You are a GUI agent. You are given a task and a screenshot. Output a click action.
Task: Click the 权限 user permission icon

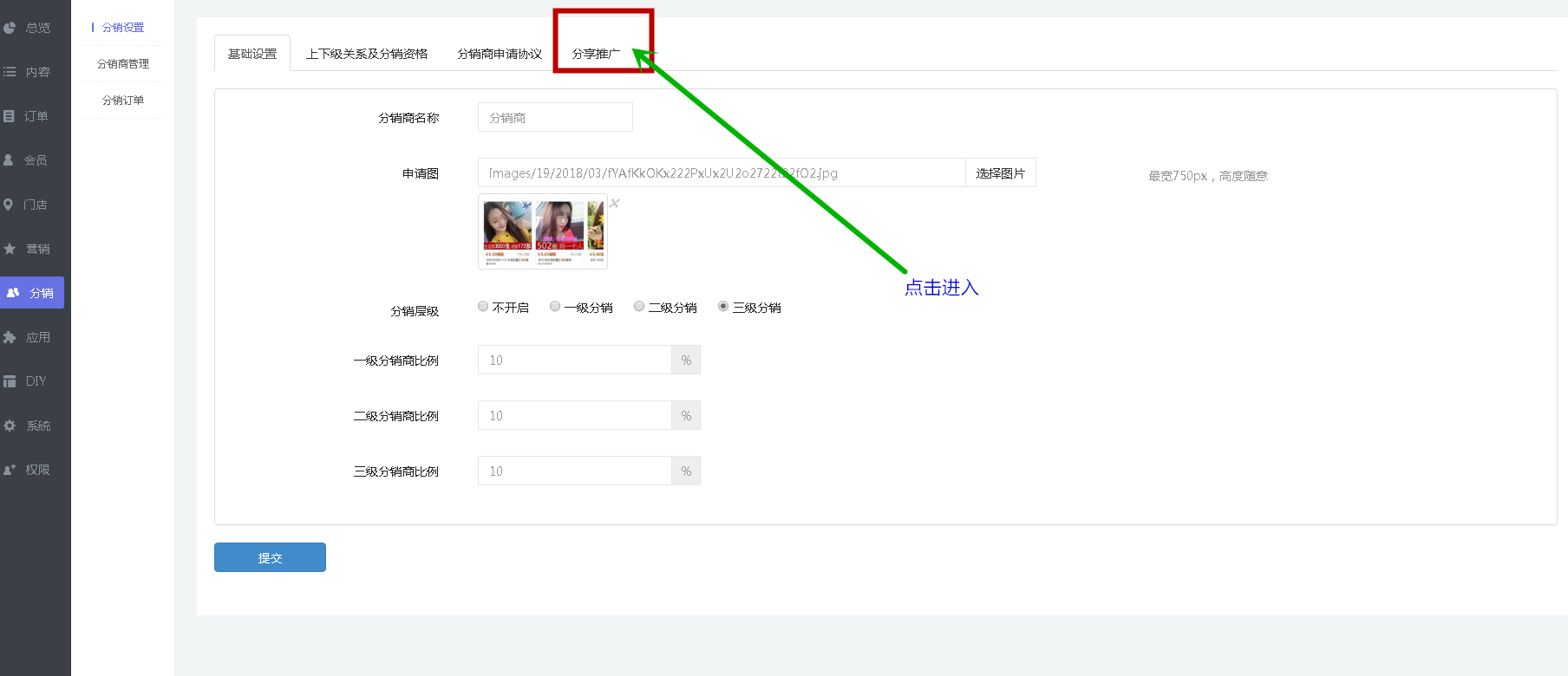(10, 470)
